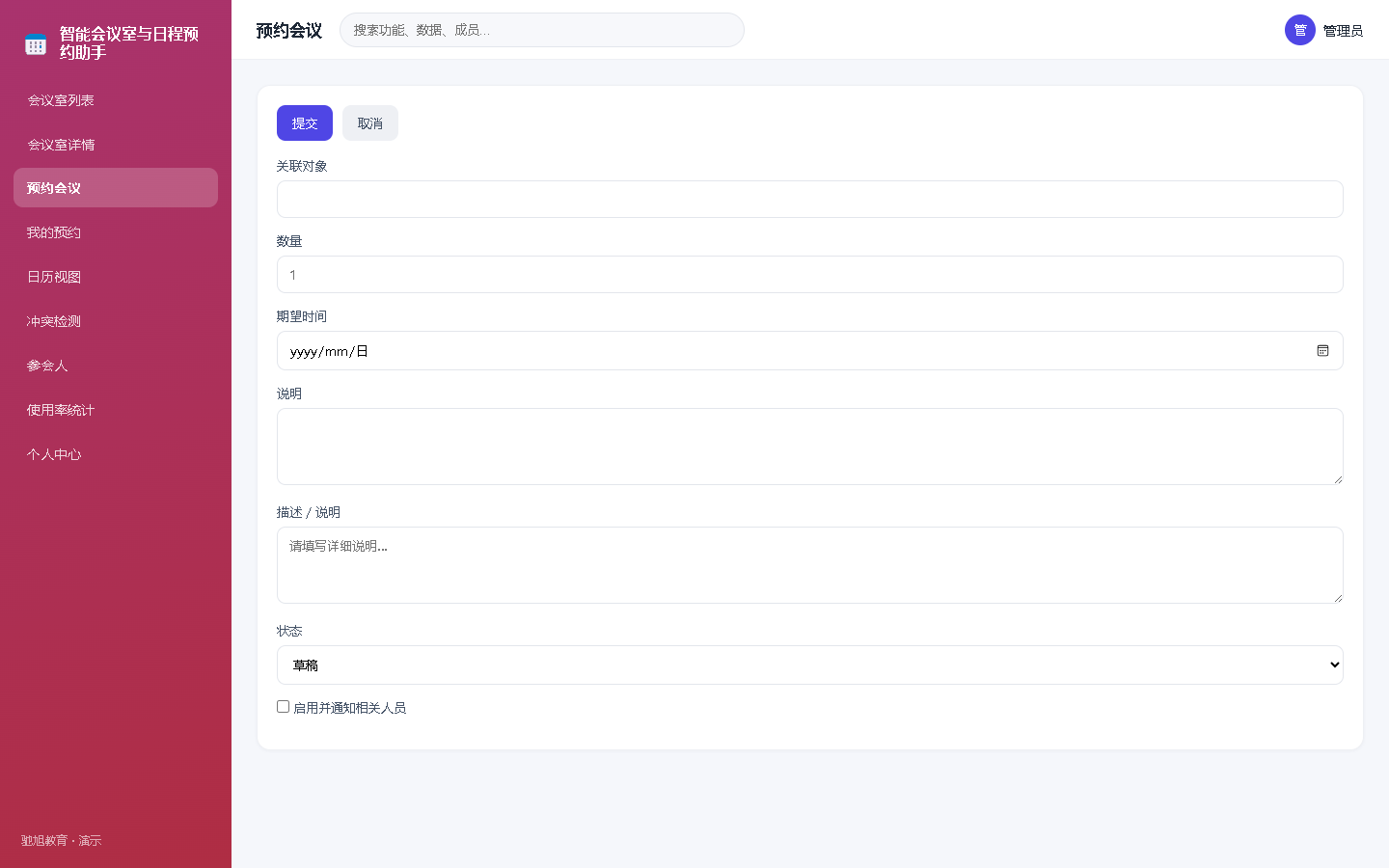Open the date picker calendar icon
Viewport: 1389px width, 868px height.
(1322, 351)
